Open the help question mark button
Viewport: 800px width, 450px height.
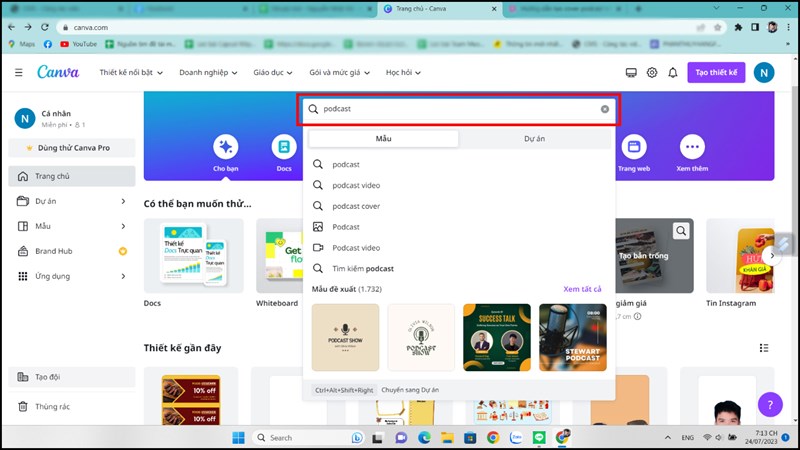click(x=770, y=405)
